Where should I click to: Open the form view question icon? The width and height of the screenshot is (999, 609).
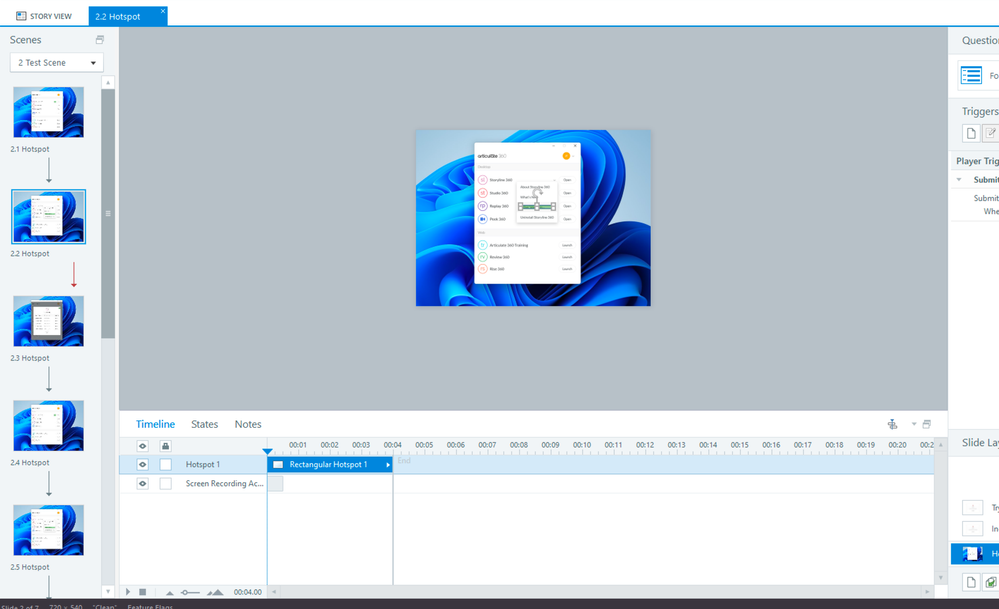point(970,76)
